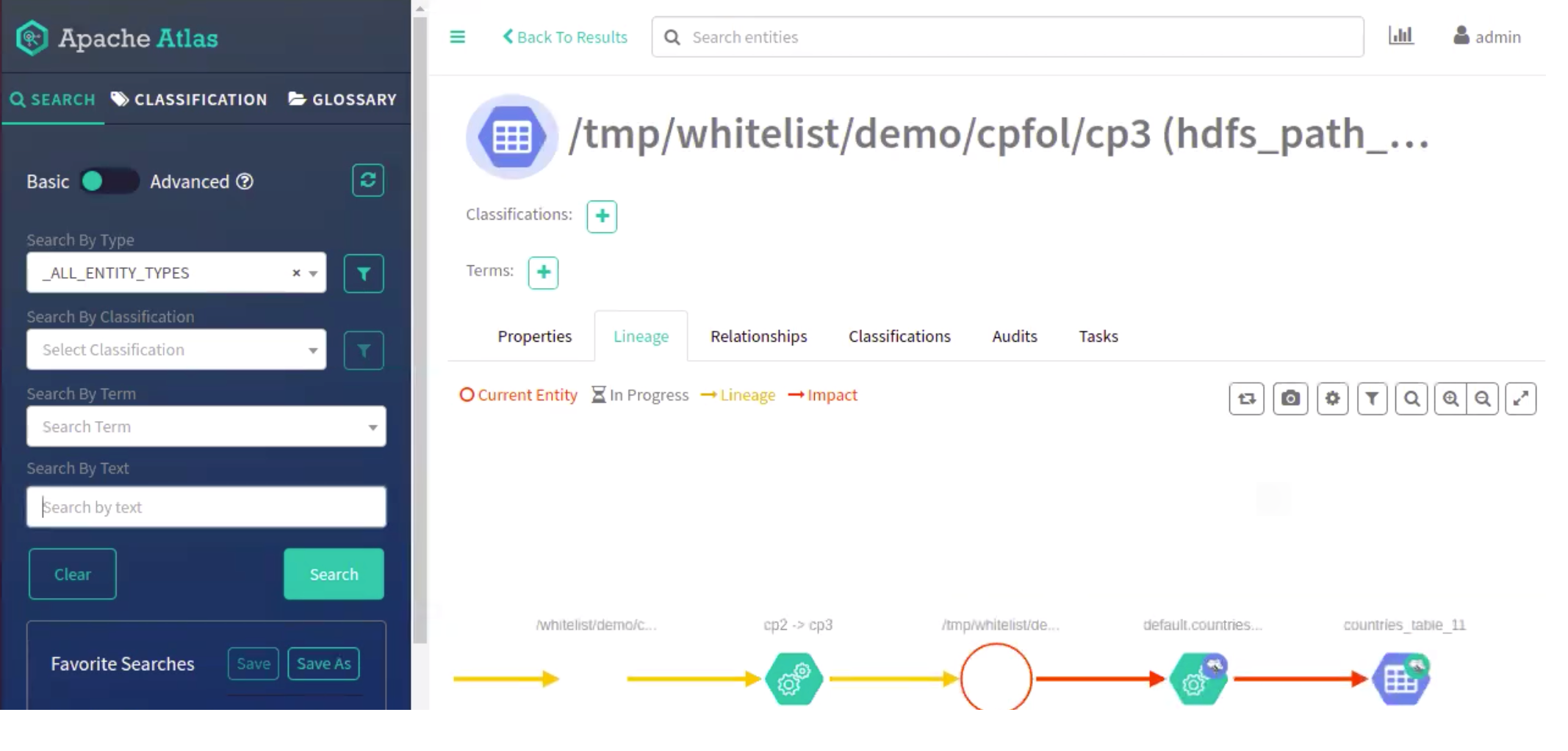The width and height of the screenshot is (1568, 751).
Task: Expand lineage graph to fullscreen
Action: click(x=1521, y=399)
